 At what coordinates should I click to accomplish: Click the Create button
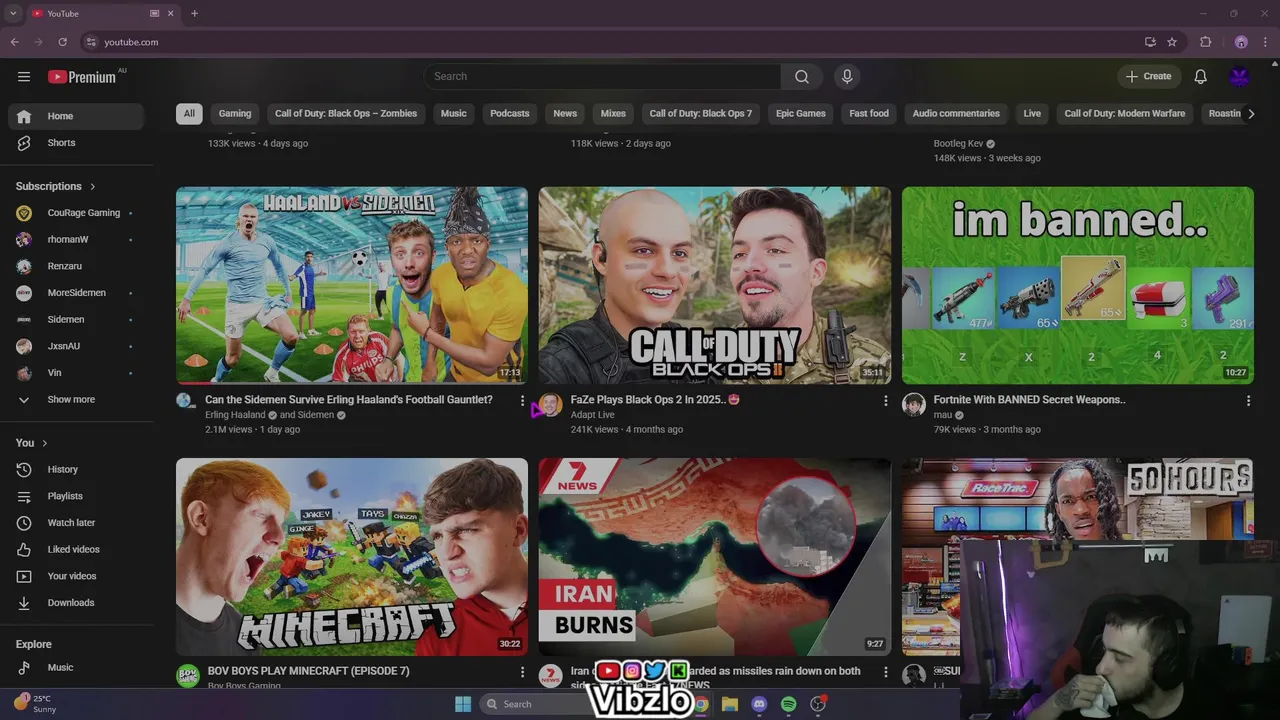(x=1148, y=77)
